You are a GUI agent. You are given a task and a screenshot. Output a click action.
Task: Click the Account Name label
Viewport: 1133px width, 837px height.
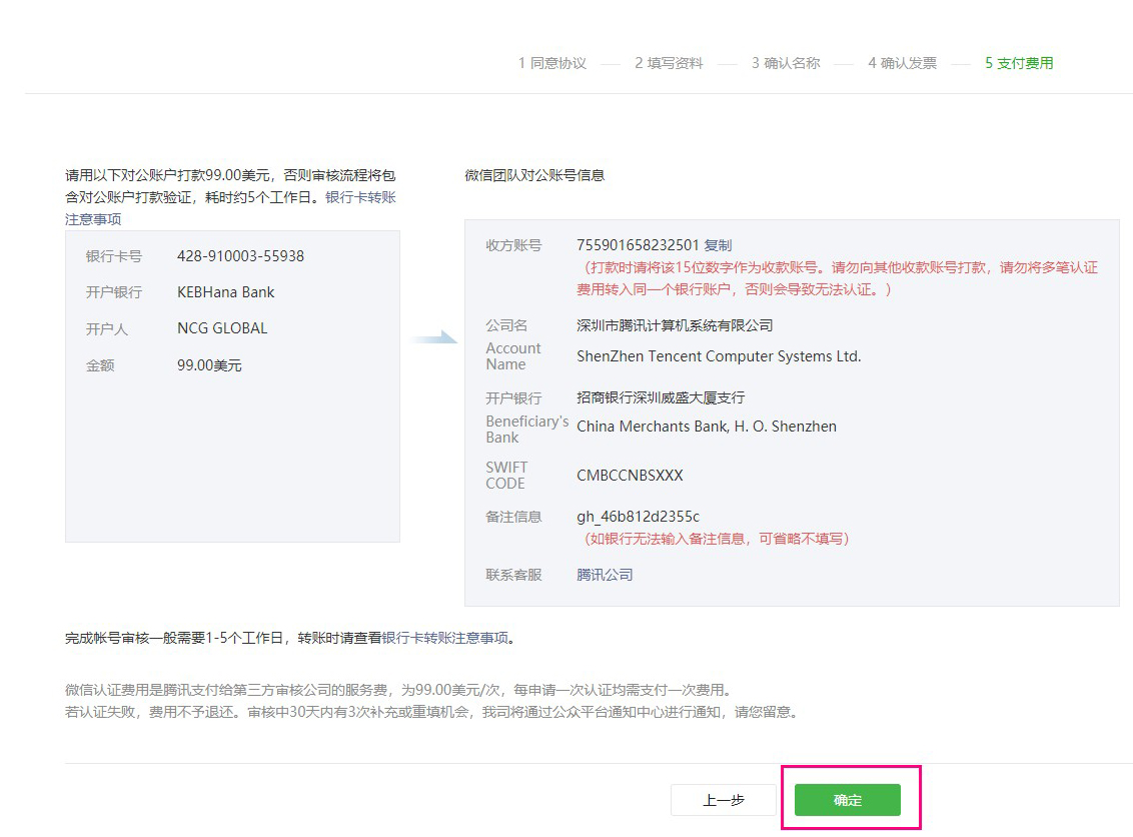coord(512,356)
